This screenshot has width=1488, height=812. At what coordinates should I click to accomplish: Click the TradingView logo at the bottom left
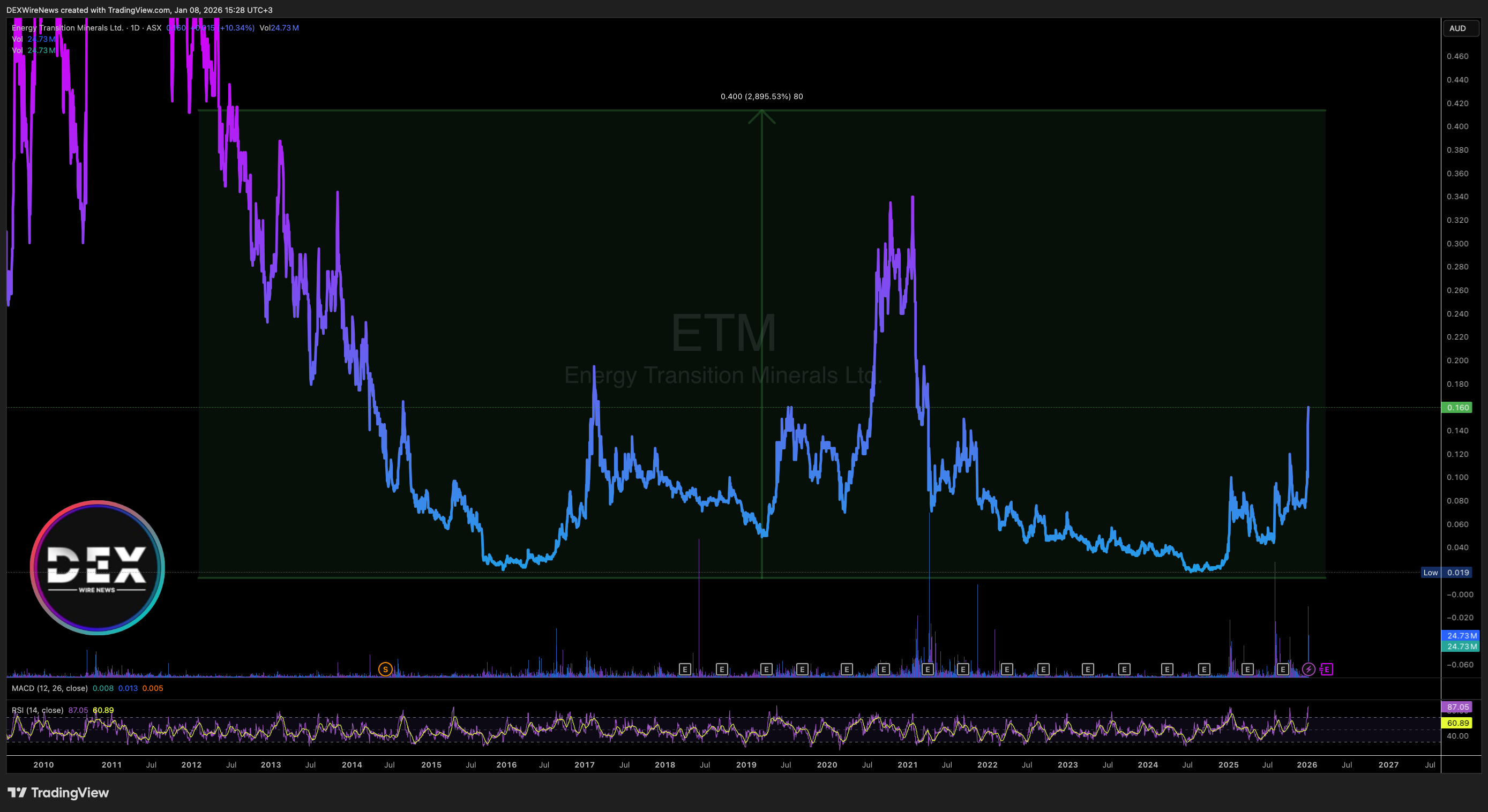[x=58, y=792]
